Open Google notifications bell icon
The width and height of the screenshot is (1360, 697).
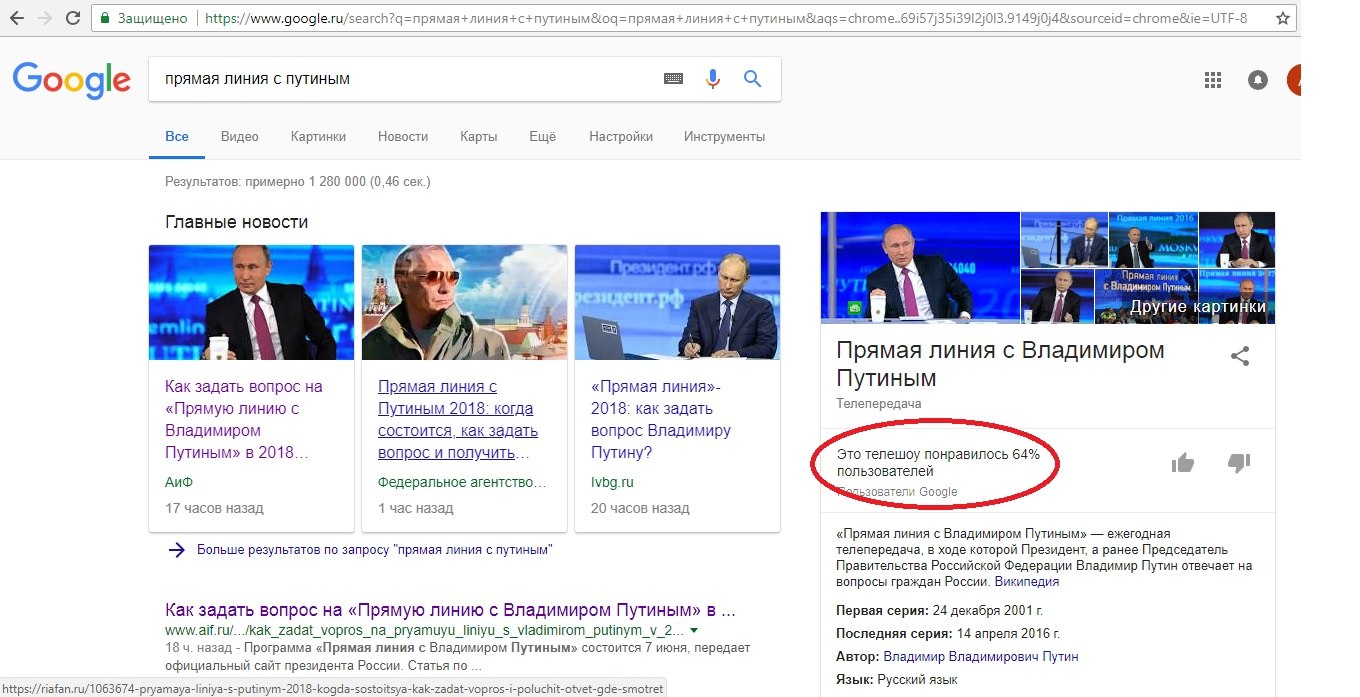coord(1258,80)
